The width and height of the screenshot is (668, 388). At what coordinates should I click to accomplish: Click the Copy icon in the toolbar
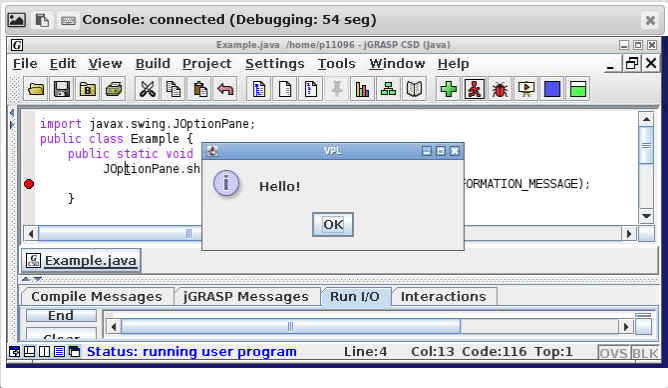[x=173, y=89]
